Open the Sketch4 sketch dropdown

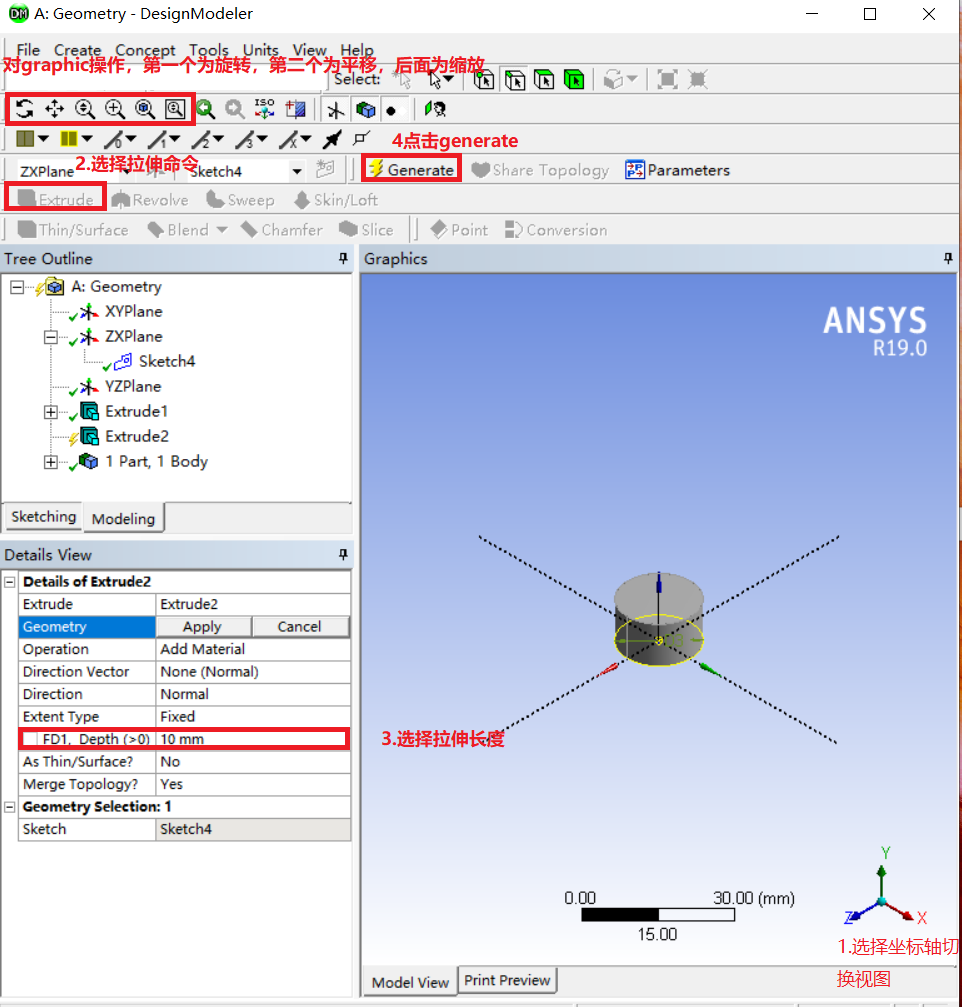click(297, 171)
